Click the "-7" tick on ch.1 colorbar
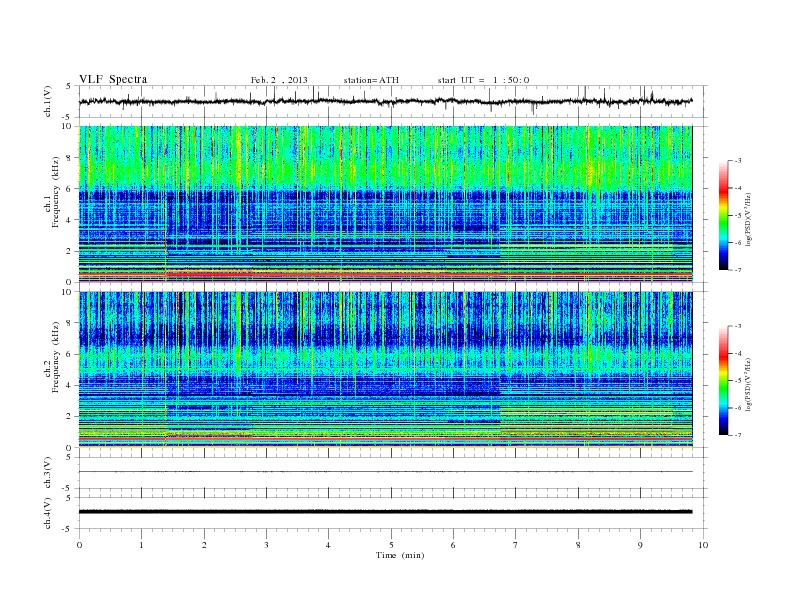Screen dimensions: 792x612 click(x=738, y=270)
